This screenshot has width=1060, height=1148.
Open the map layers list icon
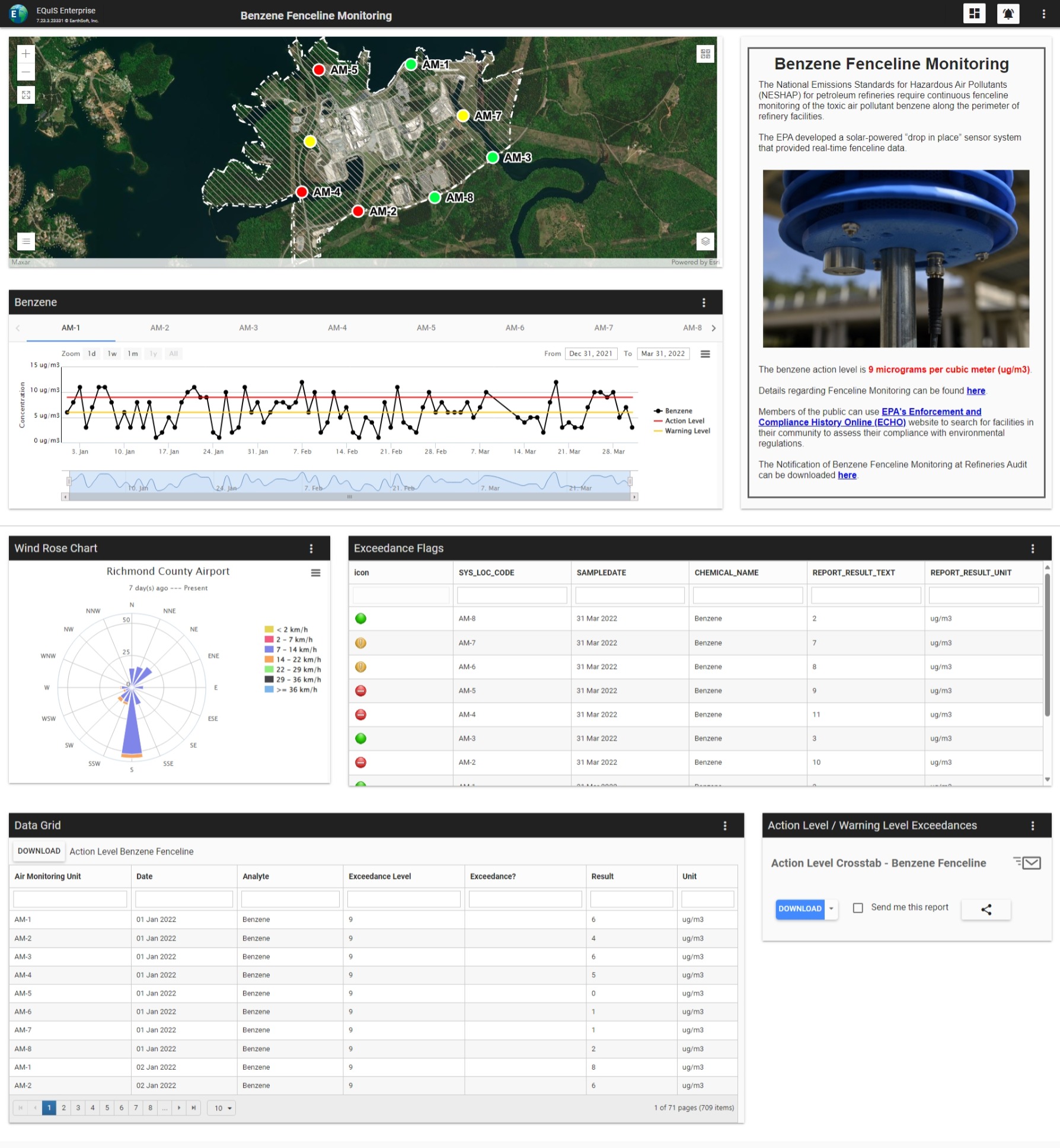(705, 241)
